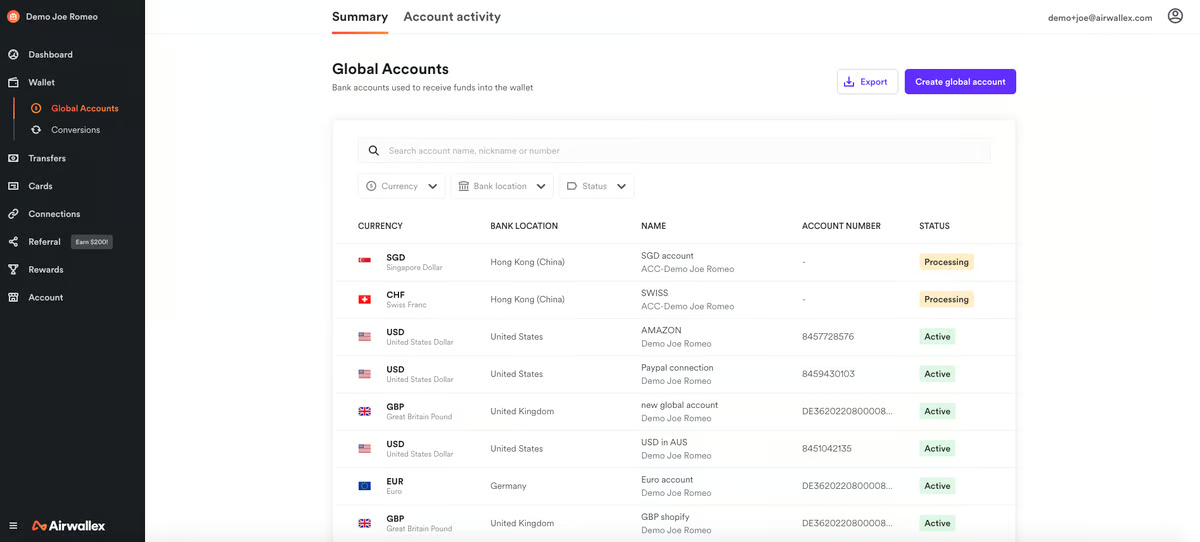This screenshot has height=542, width=1200.
Task: Click the Demo Joe Romeo account name header
Action: [62, 17]
